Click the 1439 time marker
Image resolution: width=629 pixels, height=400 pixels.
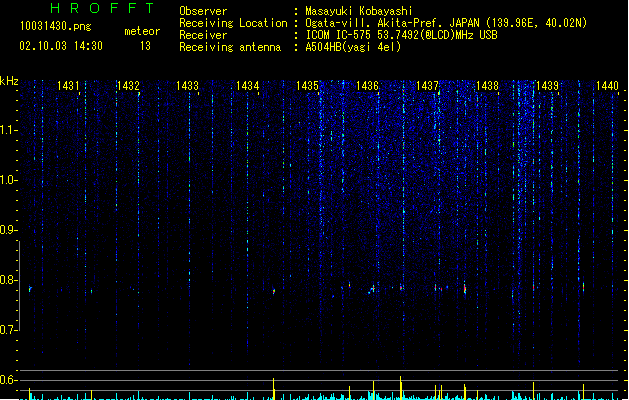click(x=547, y=86)
